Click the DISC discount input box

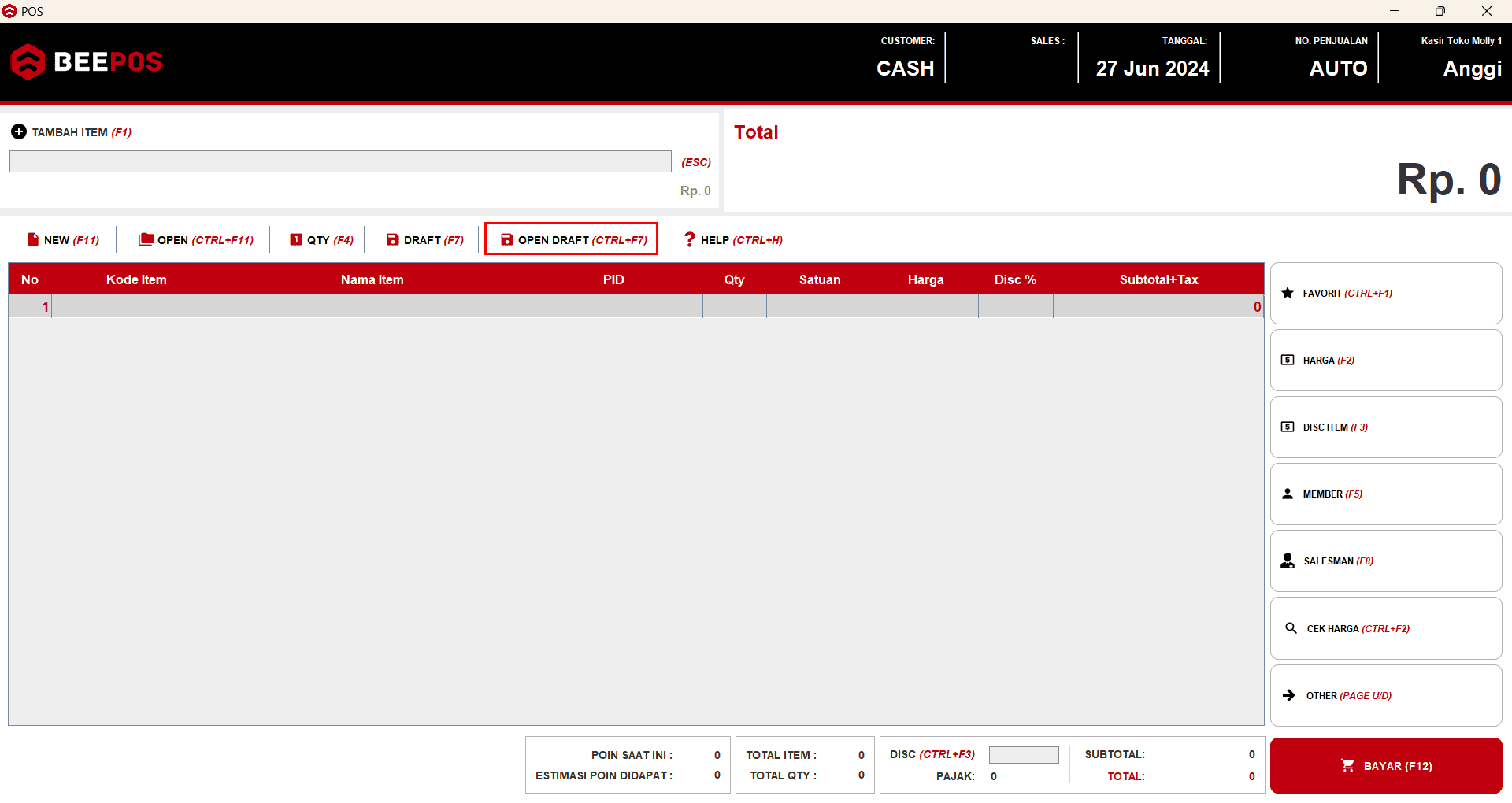(1024, 754)
